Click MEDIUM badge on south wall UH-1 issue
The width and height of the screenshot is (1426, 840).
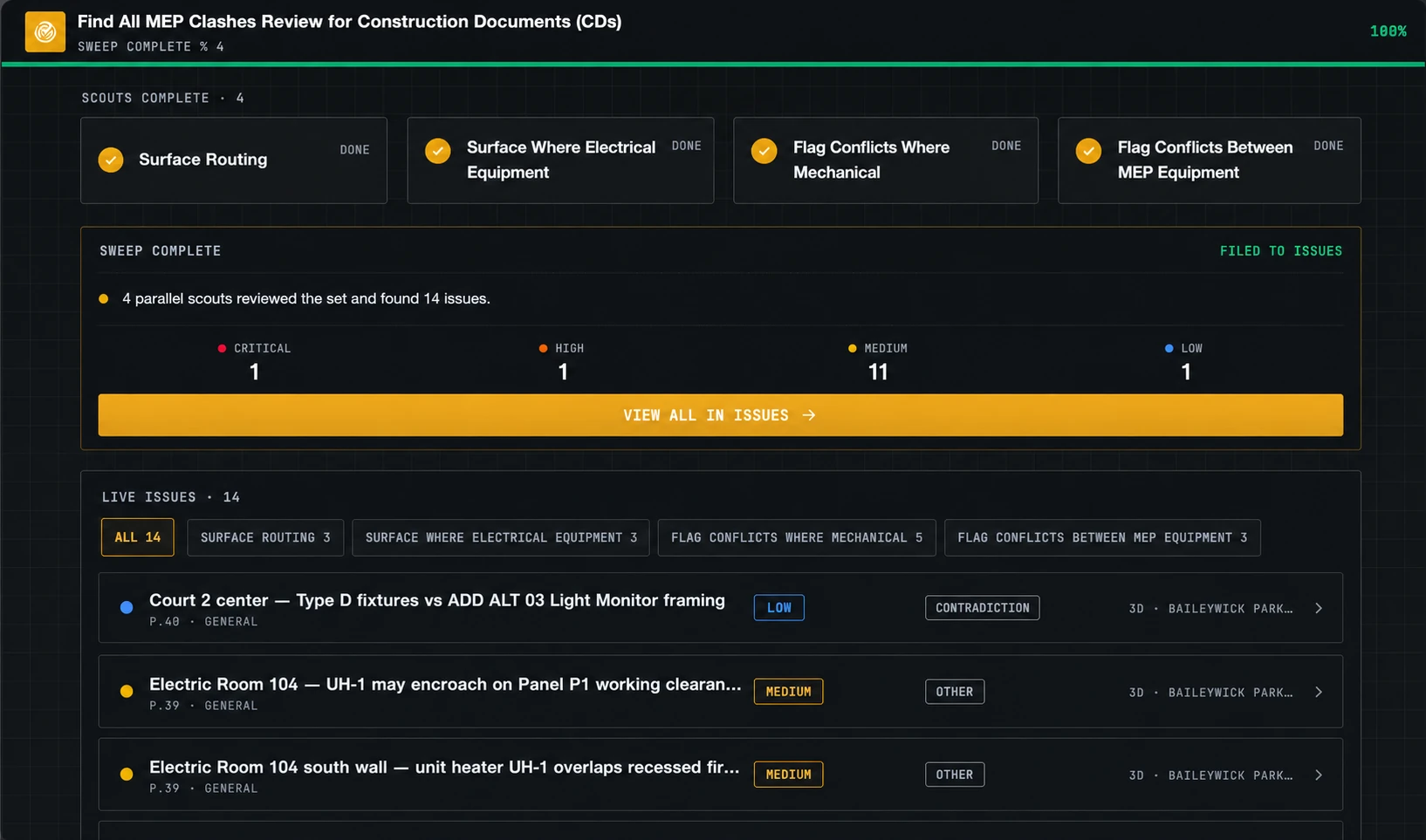788,775
